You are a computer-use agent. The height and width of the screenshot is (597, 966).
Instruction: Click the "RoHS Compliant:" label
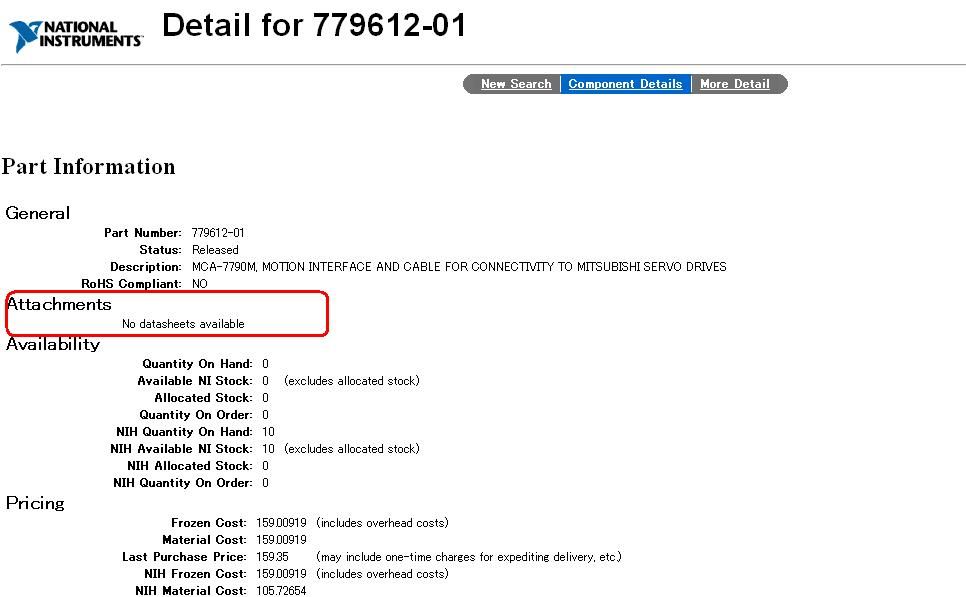pyautogui.click(x=131, y=284)
